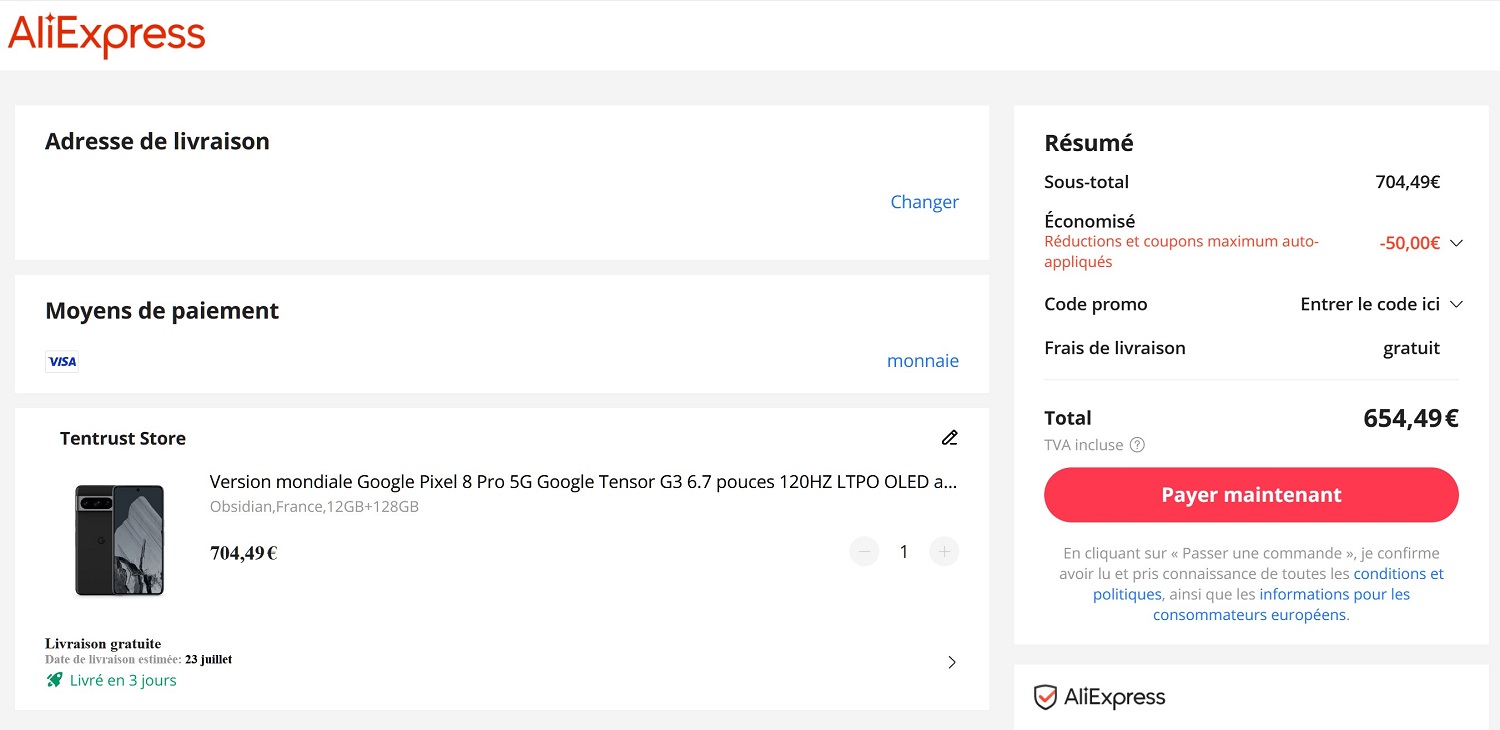The image size is (1500, 730).
Task: Click the edit pencil icon for Tentrust Store
Action: pos(949,438)
